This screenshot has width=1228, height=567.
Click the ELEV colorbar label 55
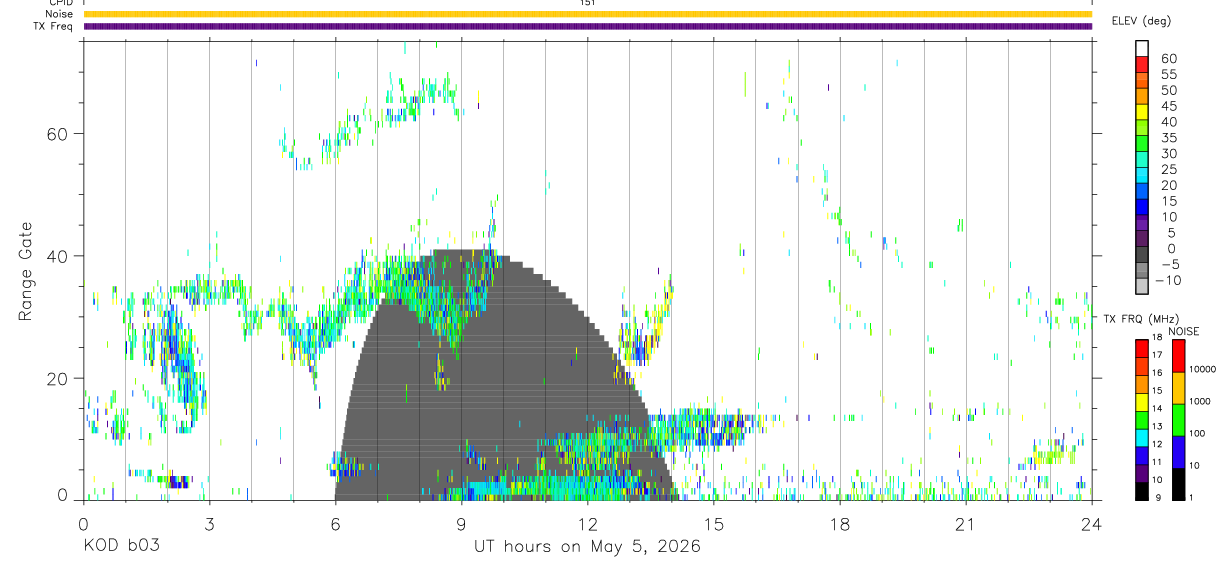[x=1168, y=74]
